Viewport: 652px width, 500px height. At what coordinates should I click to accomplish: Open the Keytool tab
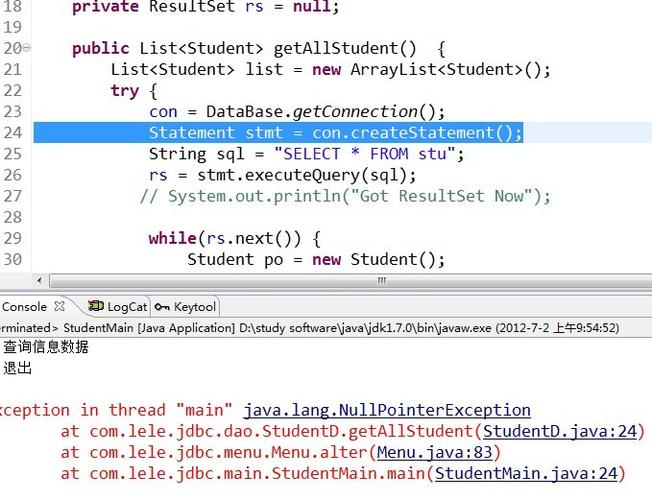pos(194,307)
